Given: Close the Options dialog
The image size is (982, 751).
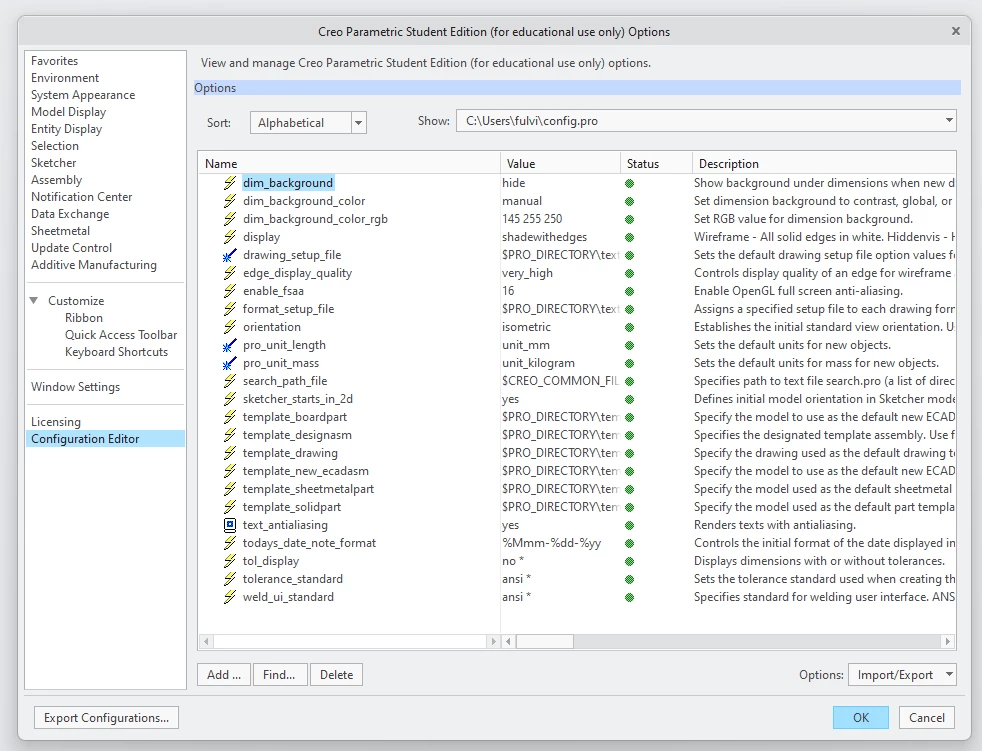Looking at the screenshot, I should [956, 31].
